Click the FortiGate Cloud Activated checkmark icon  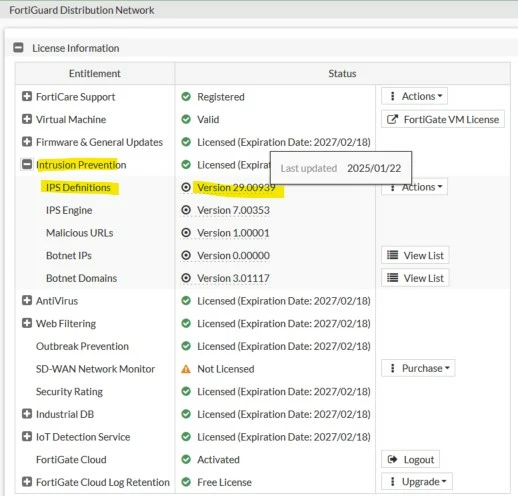point(186,459)
